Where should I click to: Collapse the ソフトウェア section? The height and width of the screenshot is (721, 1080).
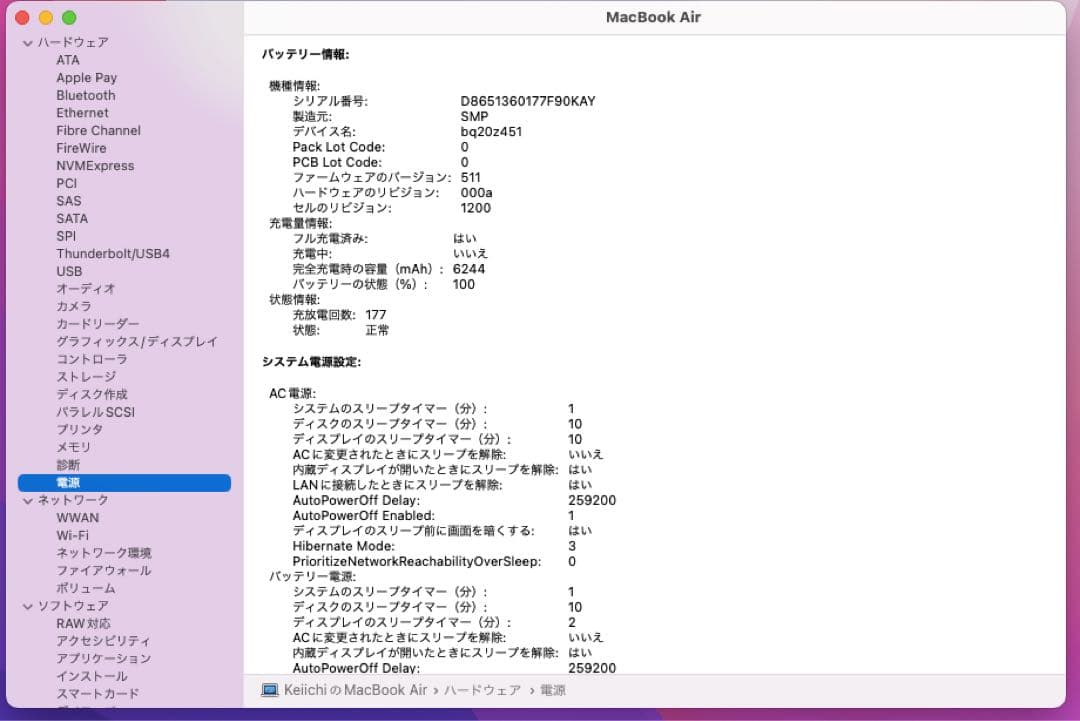[28, 607]
